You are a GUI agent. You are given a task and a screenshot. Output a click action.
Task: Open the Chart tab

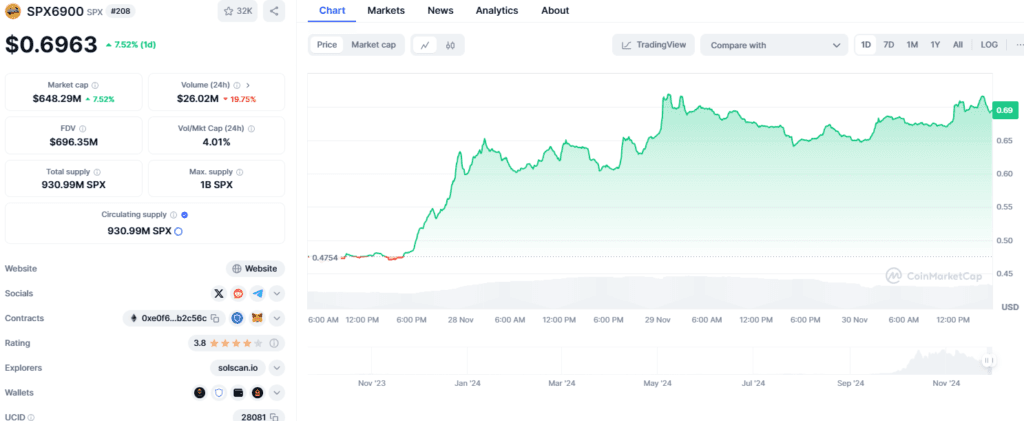point(332,10)
